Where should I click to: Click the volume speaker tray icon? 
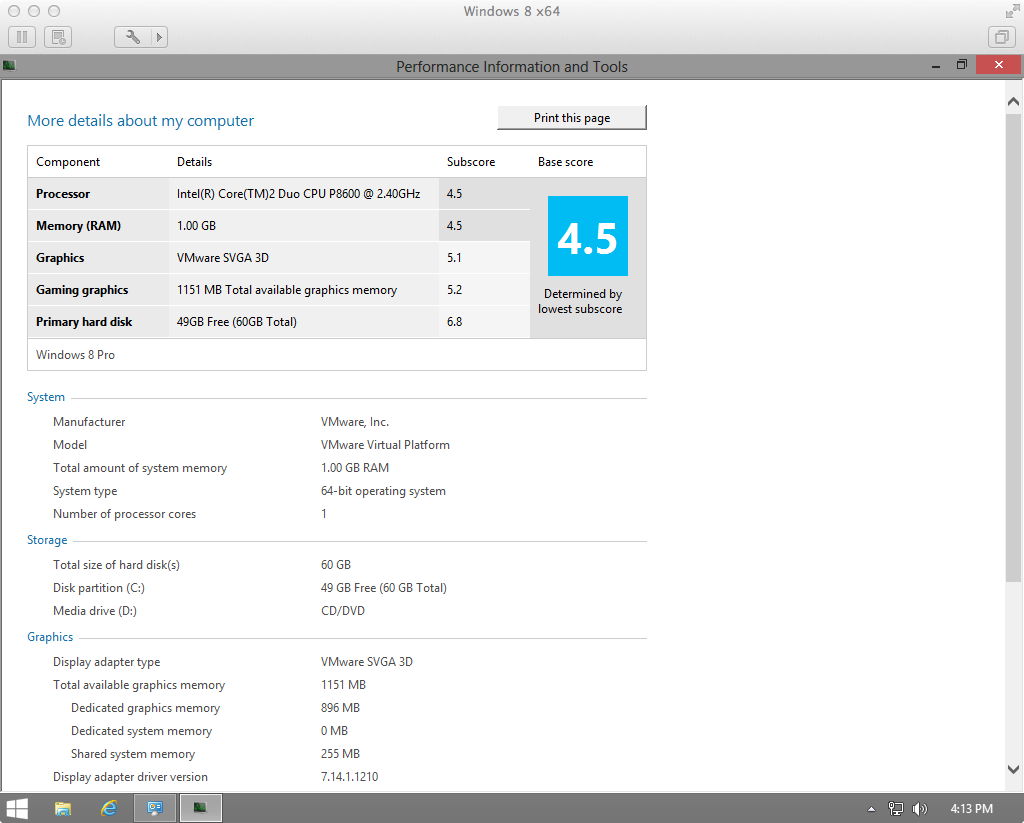click(919, 808)
